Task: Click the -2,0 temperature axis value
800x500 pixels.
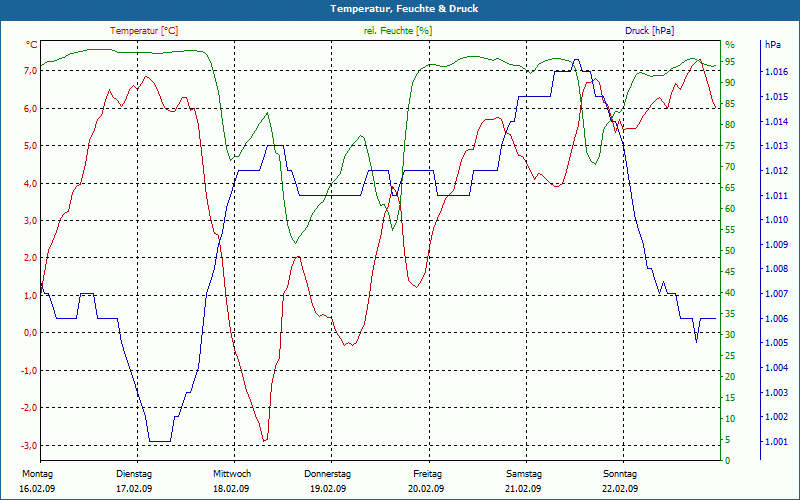Action: point(29,408)
